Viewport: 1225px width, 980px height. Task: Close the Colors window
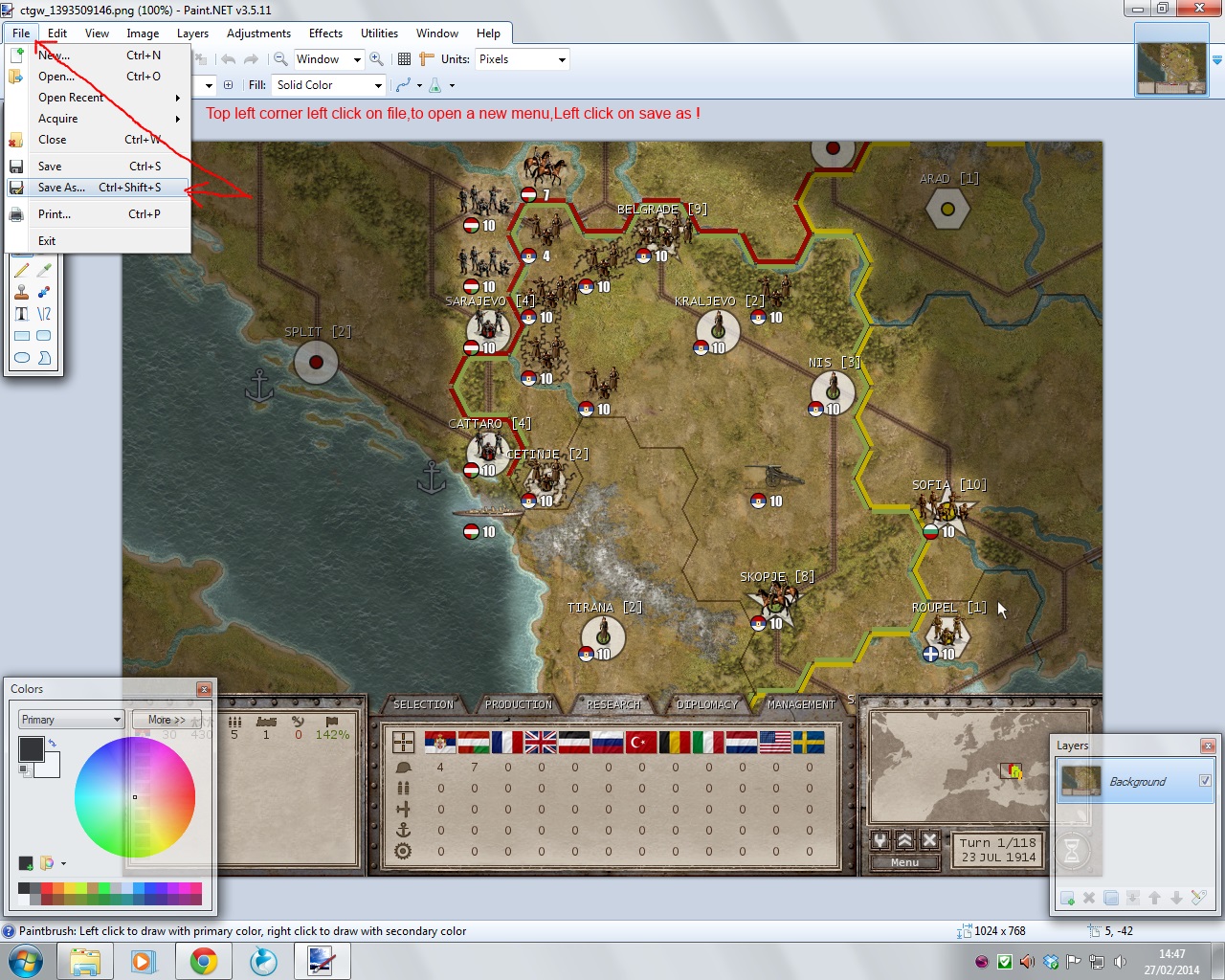pos(204,689)
